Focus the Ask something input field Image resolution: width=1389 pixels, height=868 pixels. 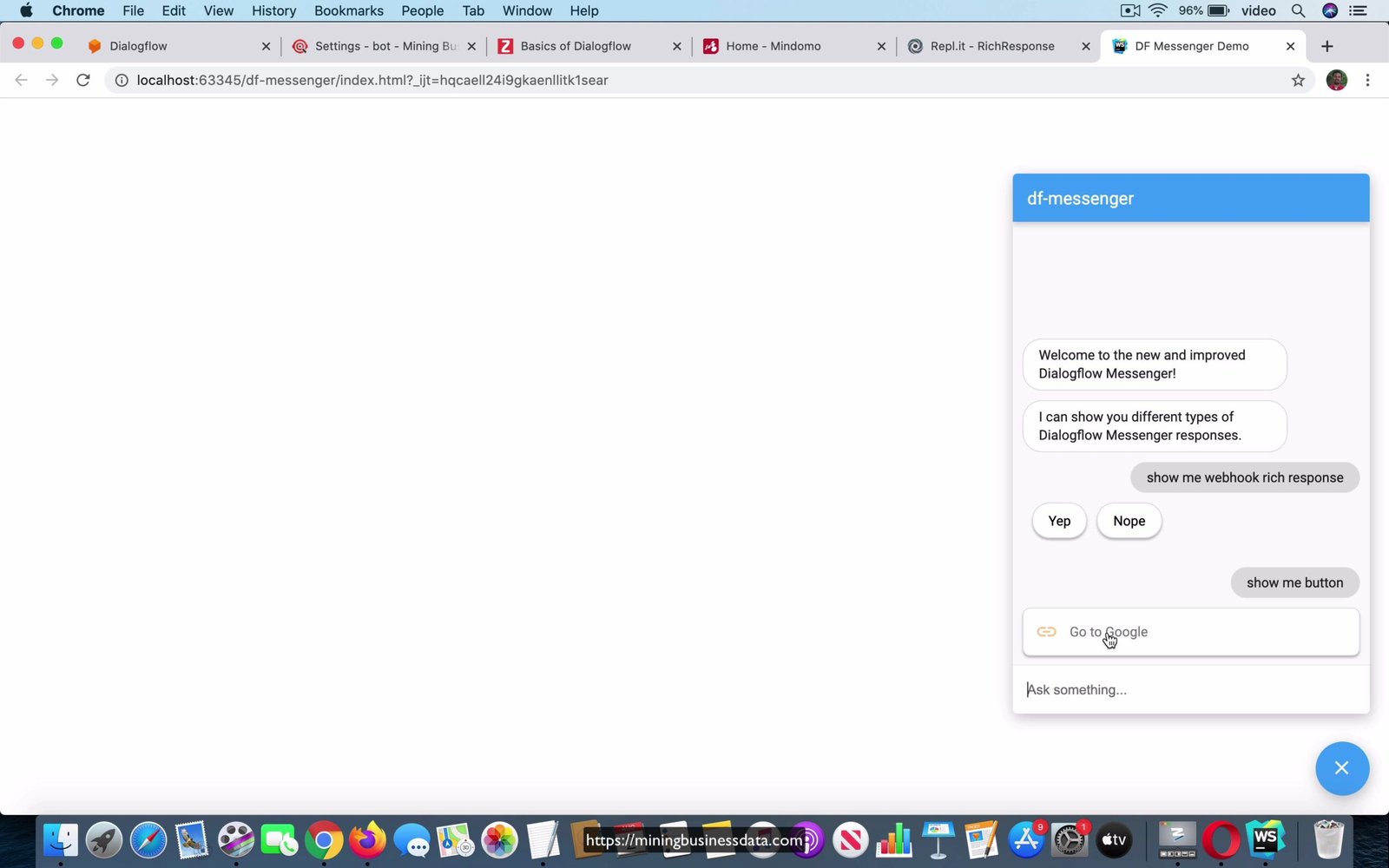[1191, 690]
